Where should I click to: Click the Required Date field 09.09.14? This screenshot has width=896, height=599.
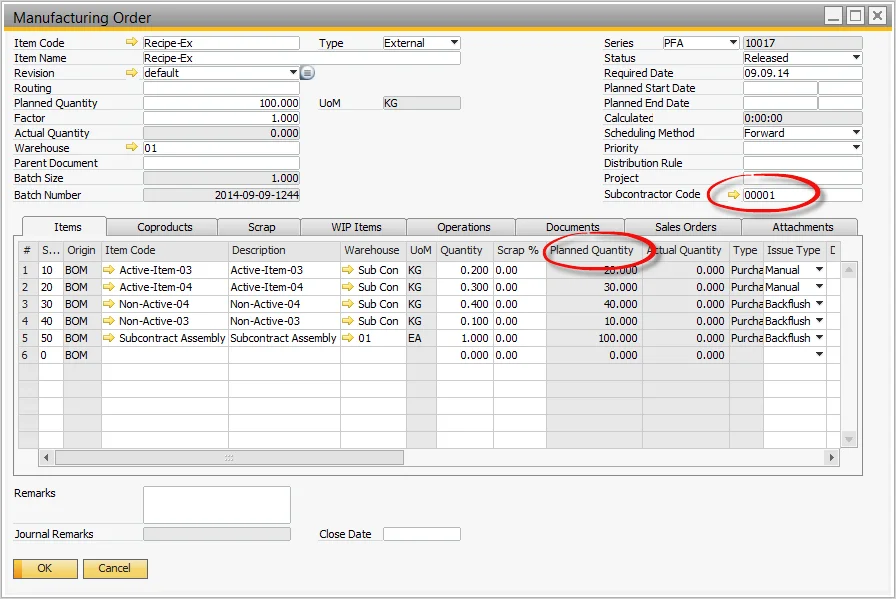point(802,73)
